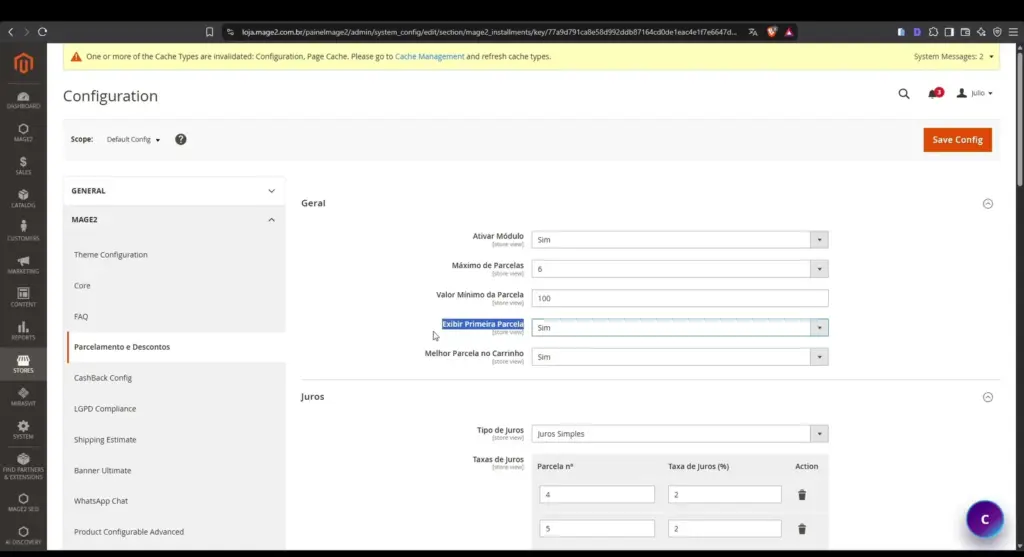This screenshot has width=1024, height=557.
Task: Open the browser hamburger menu
Action: click(1013, 31)
